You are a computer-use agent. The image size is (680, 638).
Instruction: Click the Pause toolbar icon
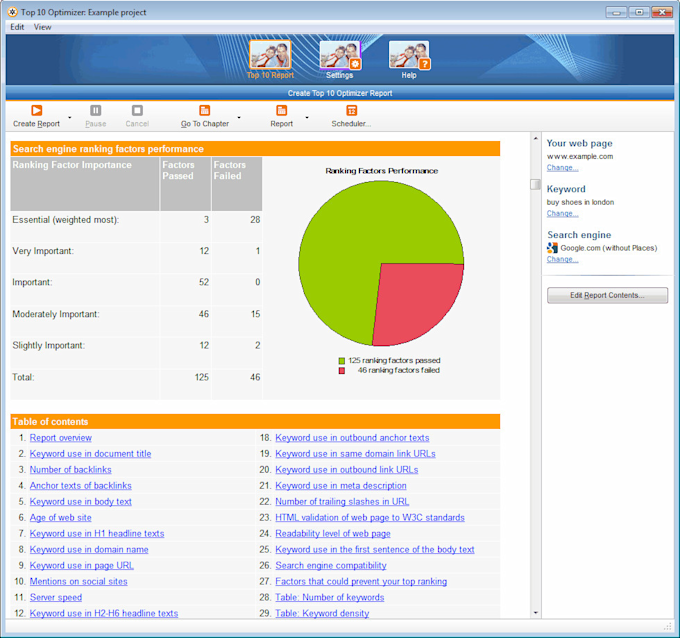click(x=95, y=111)
